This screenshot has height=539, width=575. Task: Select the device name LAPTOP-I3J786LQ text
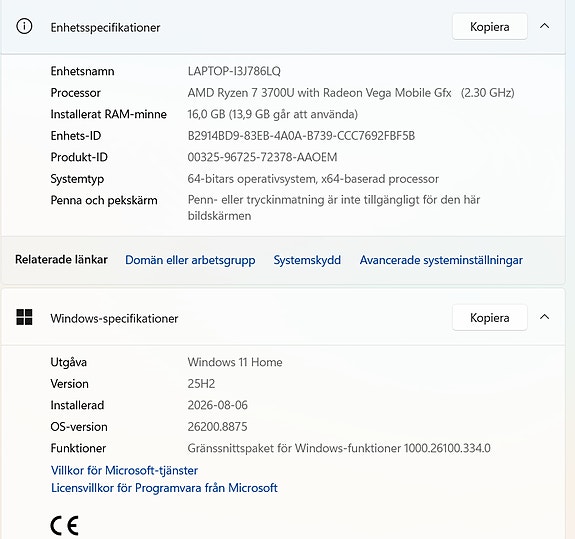click(x=234, y=71)
